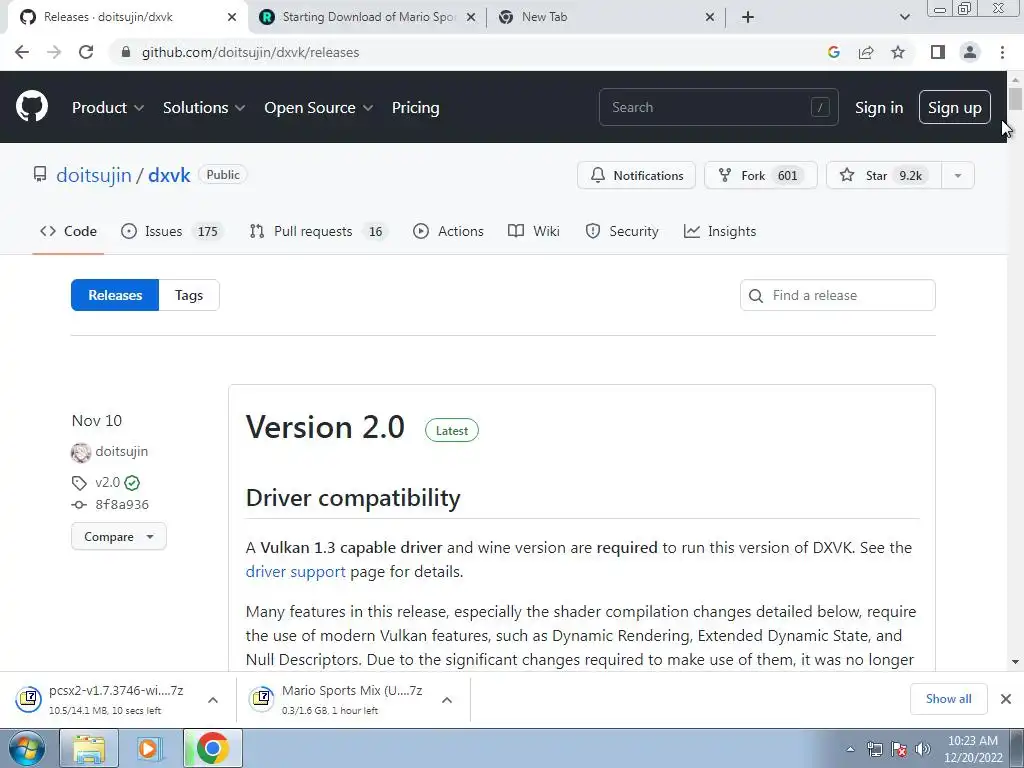
Task: Open the Pull requests tab
Action: click(x=319, y=231)
